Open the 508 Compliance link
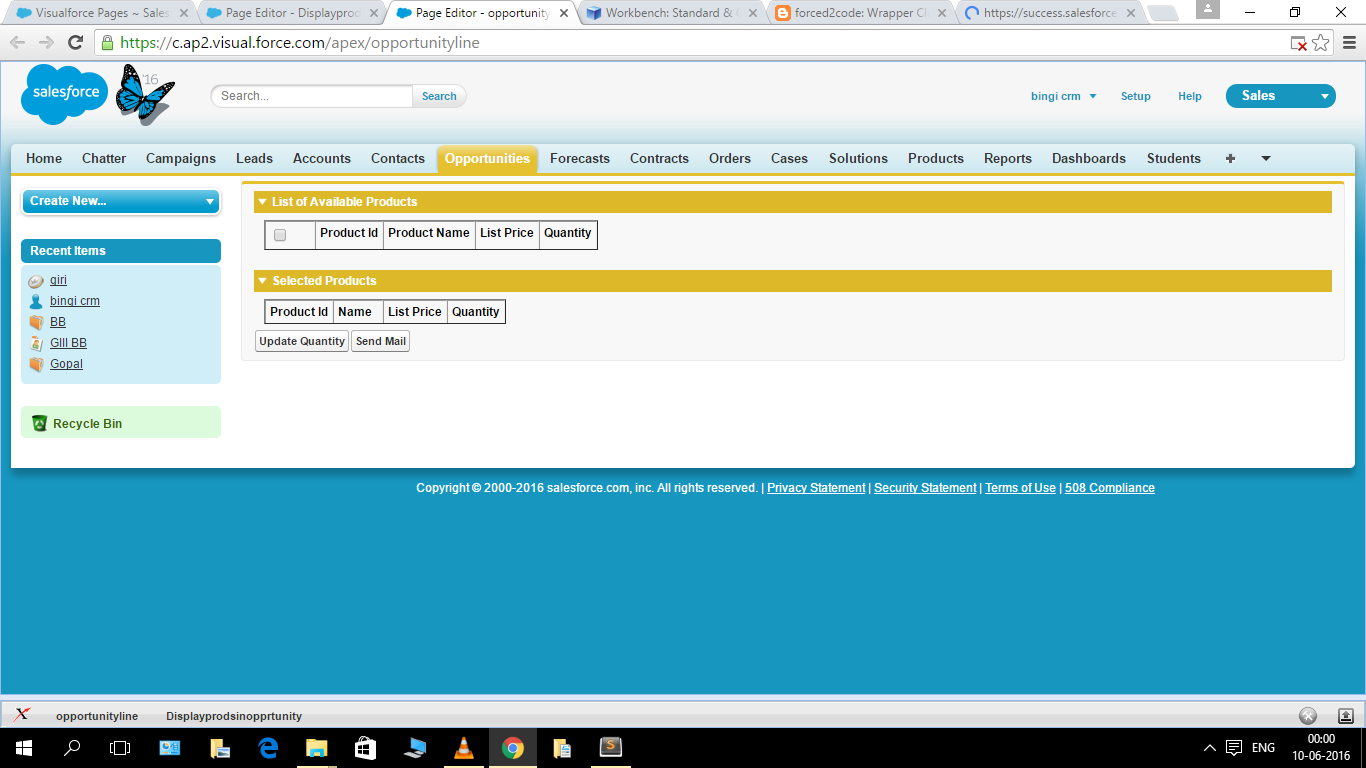The width and height of the screenshot is (1366, 768). click(x=1110, y=488)
